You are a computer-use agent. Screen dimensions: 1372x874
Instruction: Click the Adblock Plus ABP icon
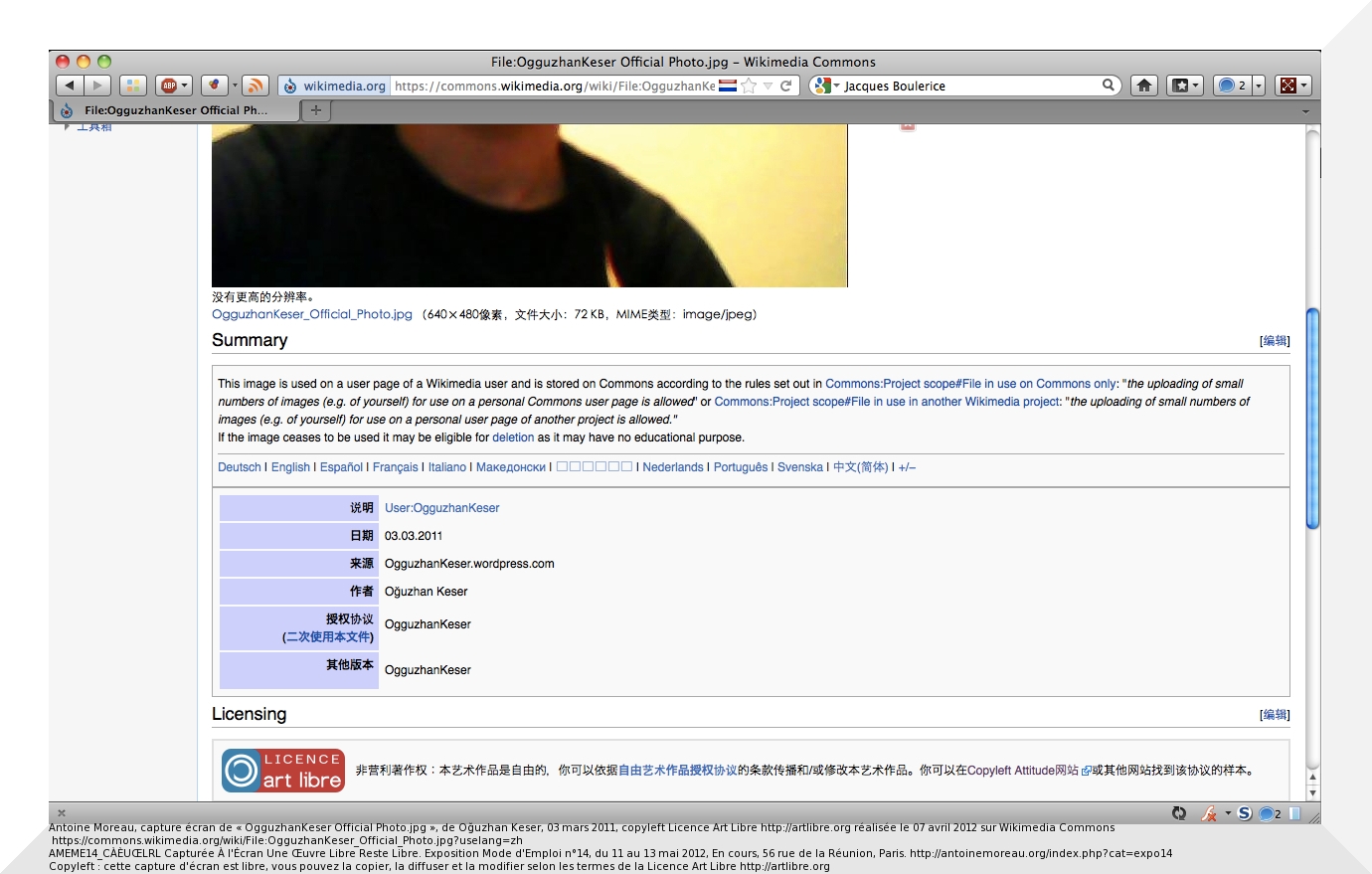169,86
